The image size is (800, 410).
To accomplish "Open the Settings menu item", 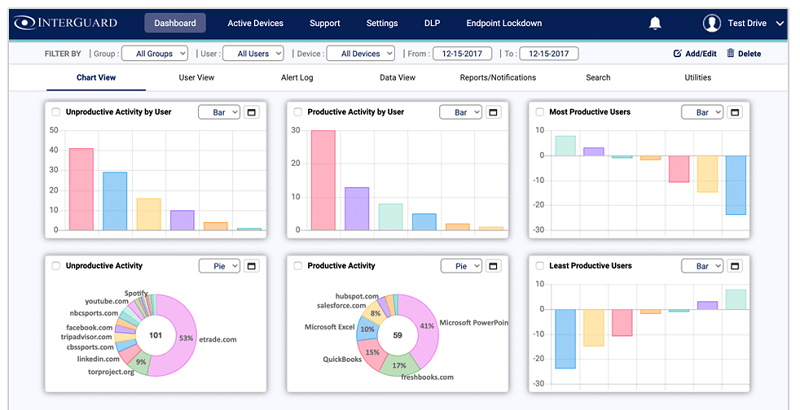I will pos(382,23).
